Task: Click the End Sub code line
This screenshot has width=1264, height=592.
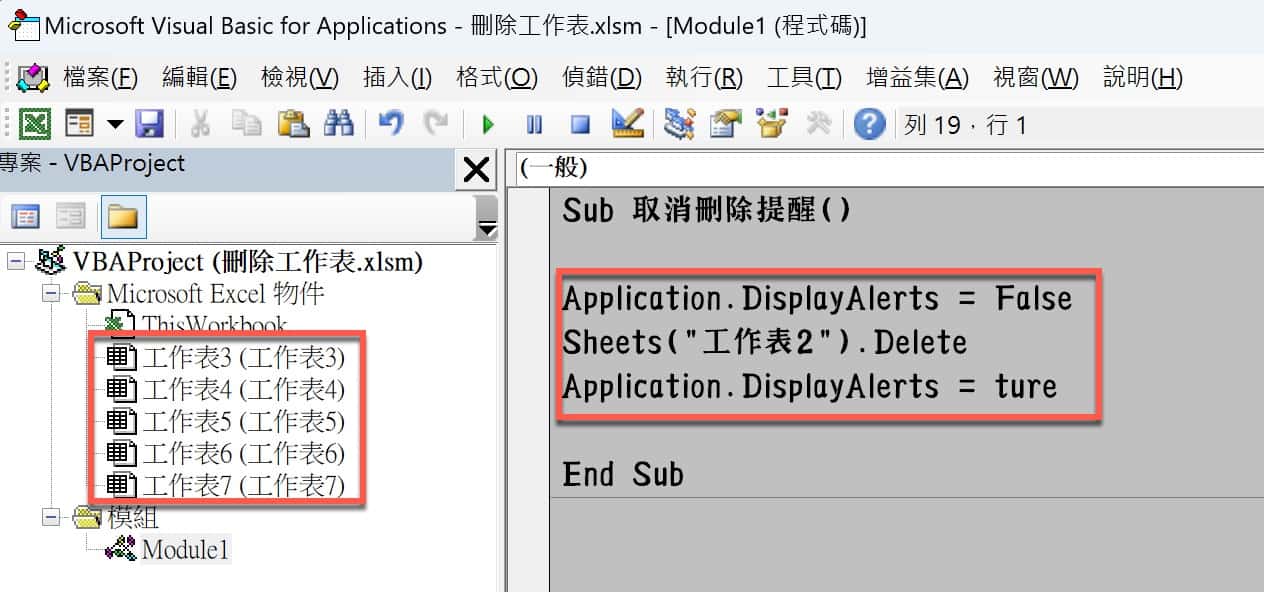Action: pos(623,473)
